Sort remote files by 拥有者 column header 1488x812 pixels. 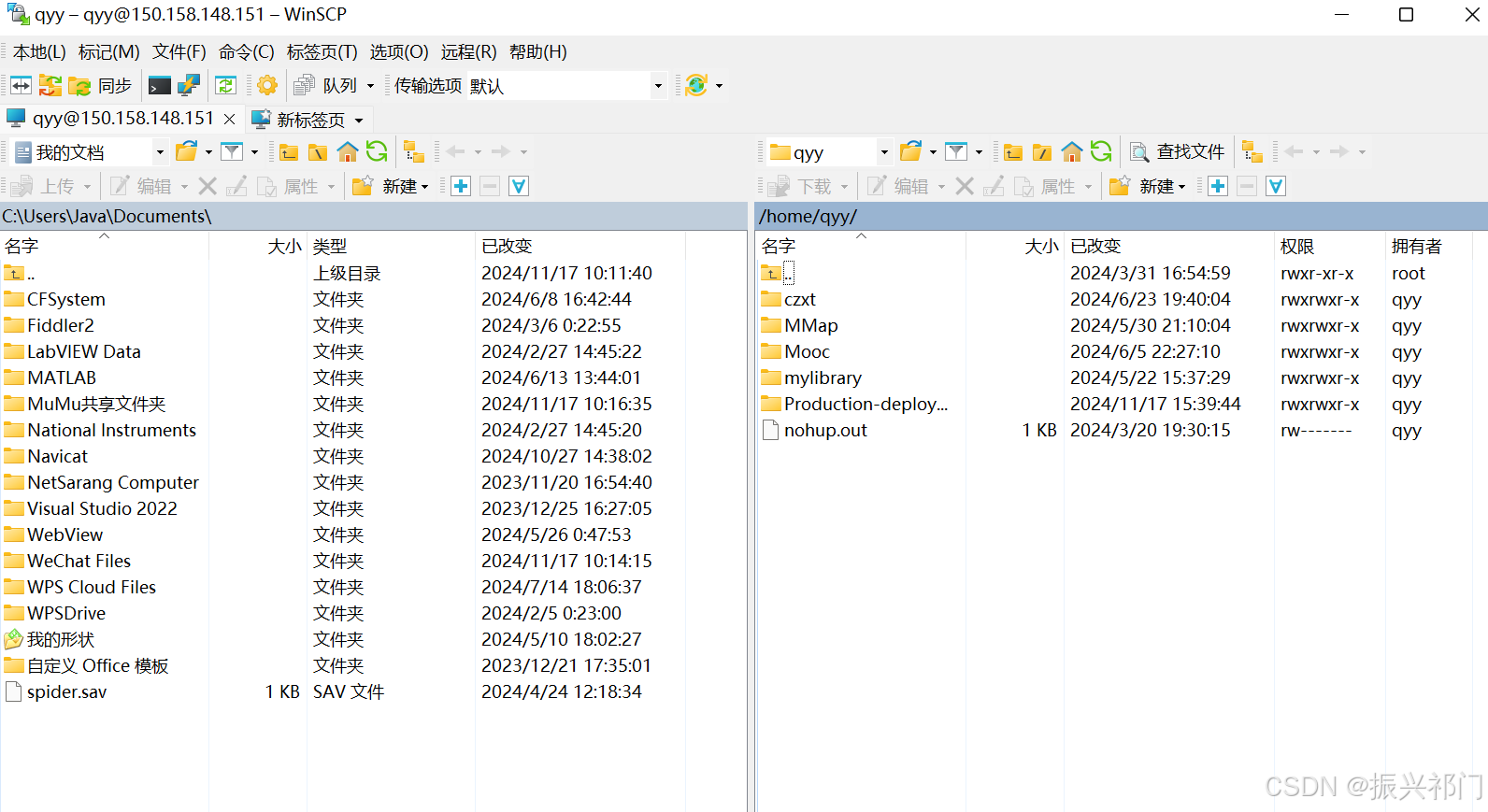pos(1428,246)
